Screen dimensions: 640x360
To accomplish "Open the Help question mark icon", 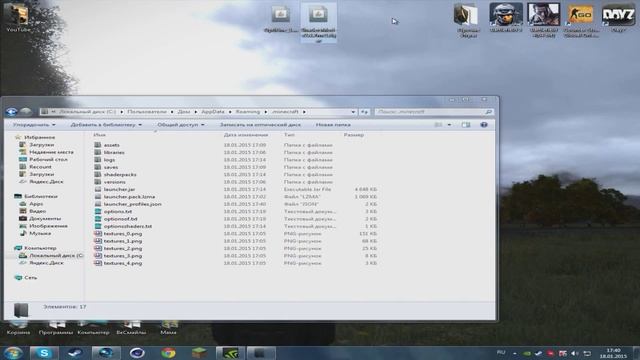I will 484,125.
